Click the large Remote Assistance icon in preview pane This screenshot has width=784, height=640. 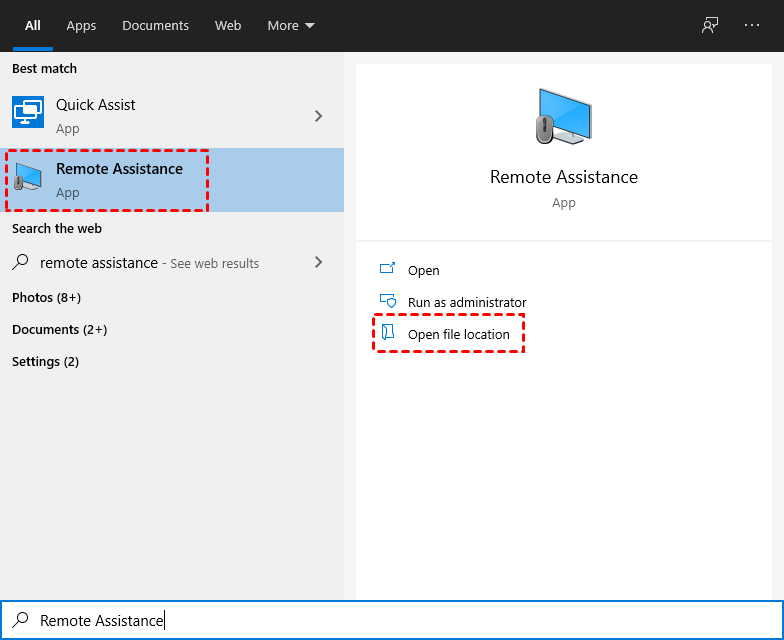(563, 118)
